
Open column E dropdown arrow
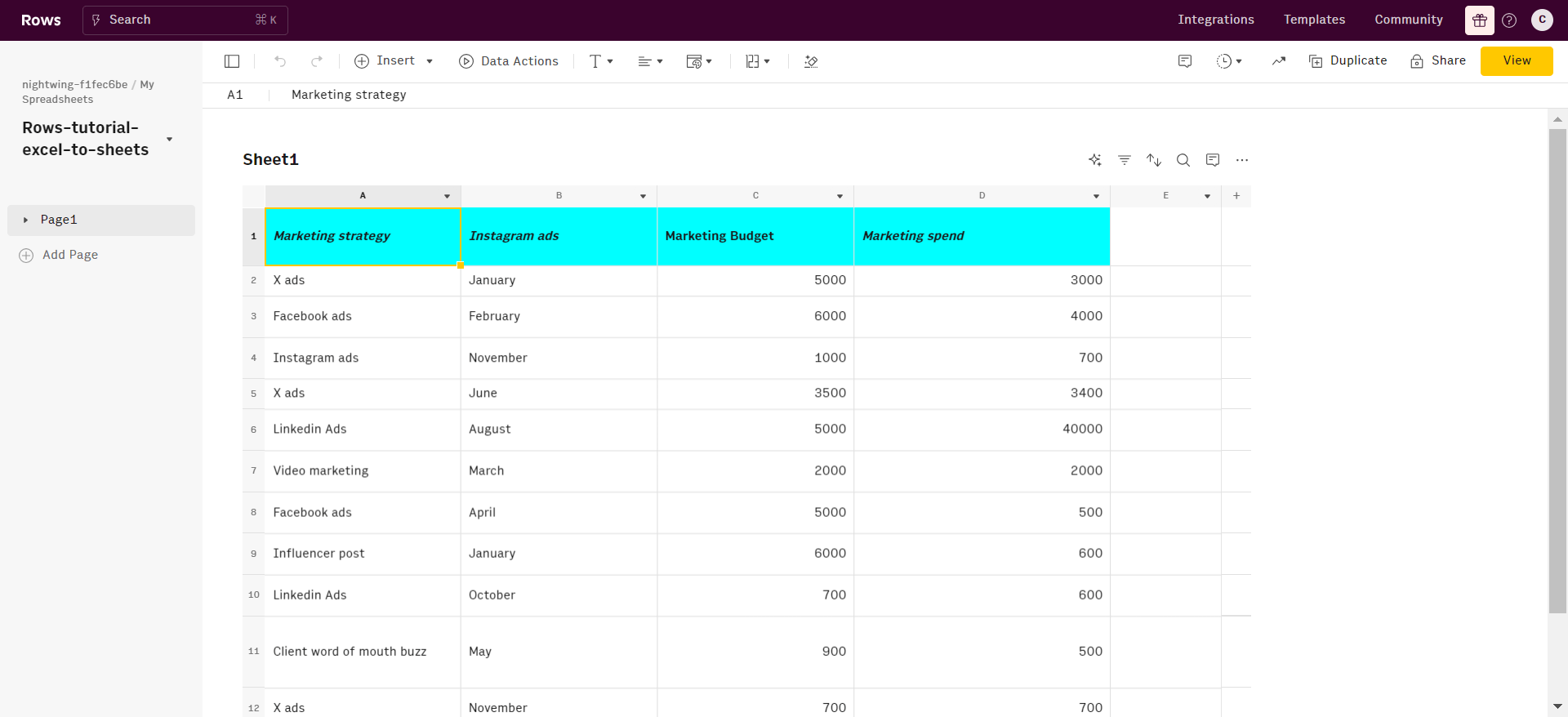pyautogui.click(x=1207, y=196)
